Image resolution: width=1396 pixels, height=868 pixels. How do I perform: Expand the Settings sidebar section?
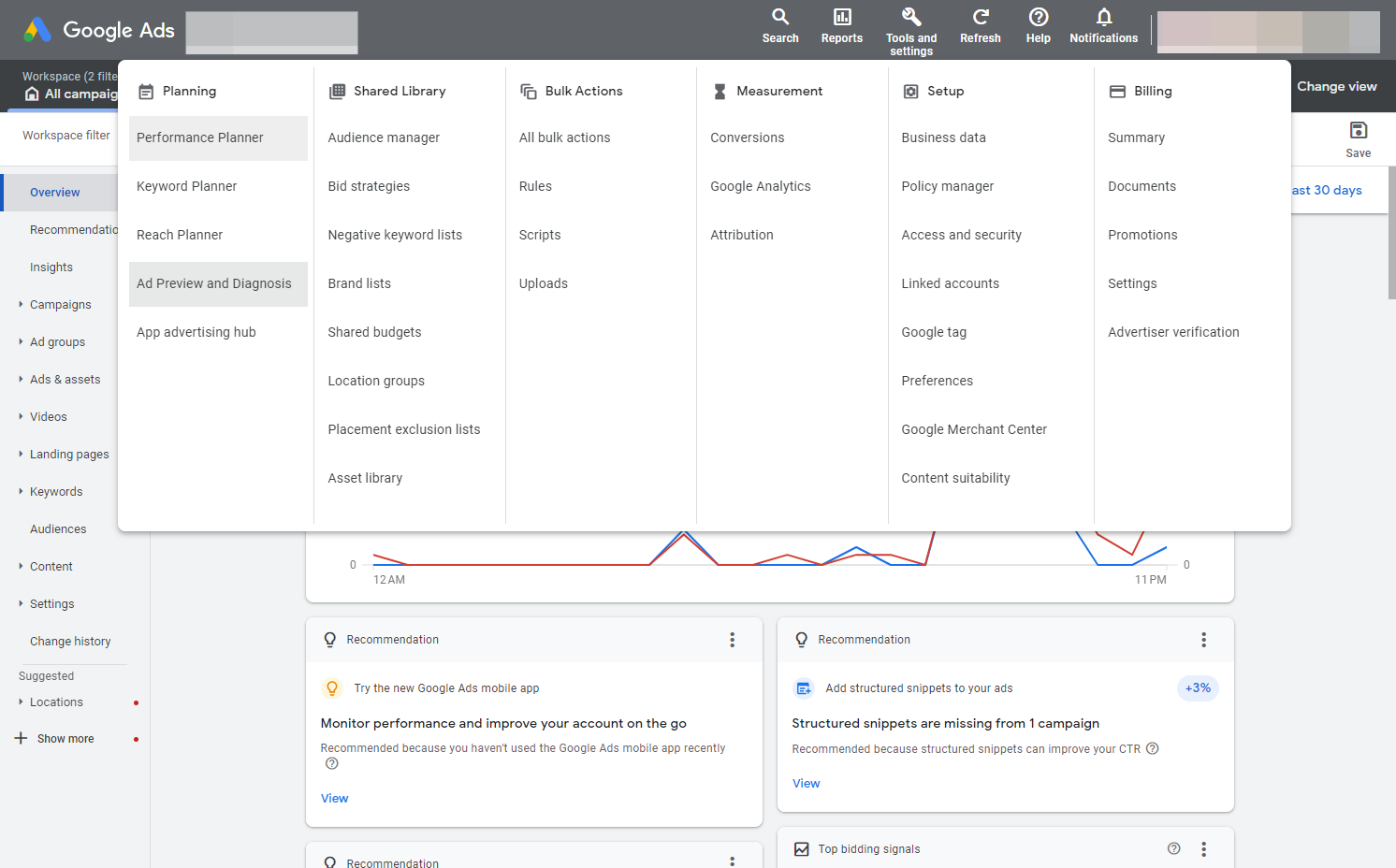click(x=21, y=603)
